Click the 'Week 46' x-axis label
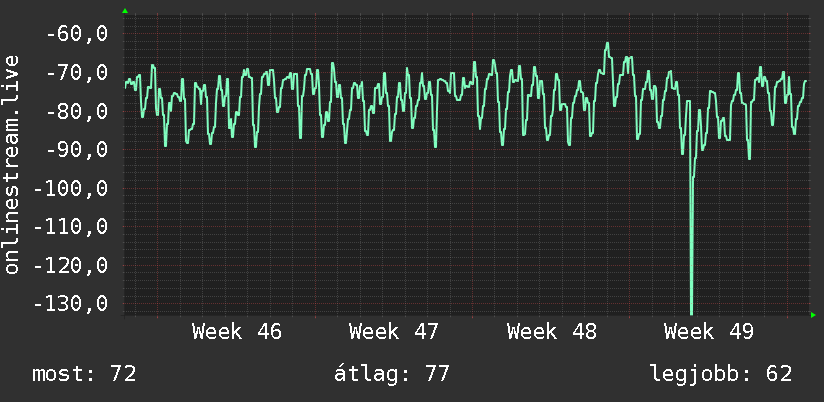Screen dimensions: 824x402 [x=236, y=332]
